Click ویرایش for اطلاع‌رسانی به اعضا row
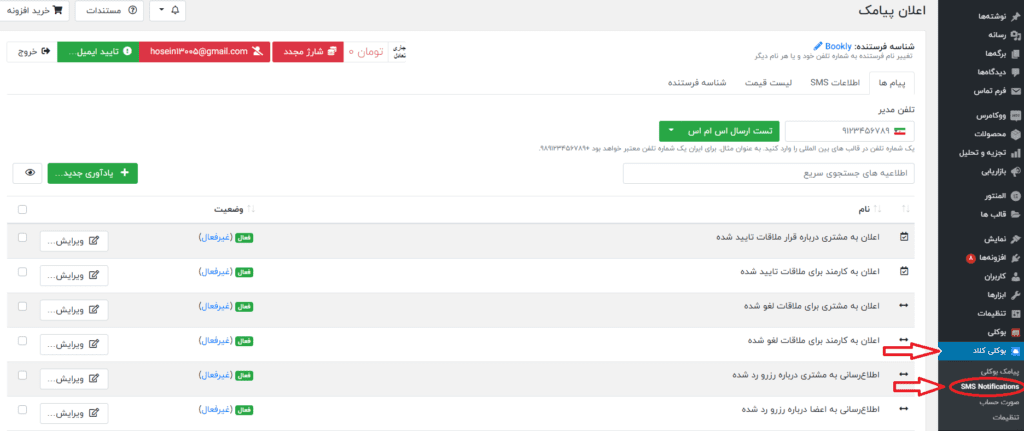This screenshot has width=1024, height=431. click(74, 412)
